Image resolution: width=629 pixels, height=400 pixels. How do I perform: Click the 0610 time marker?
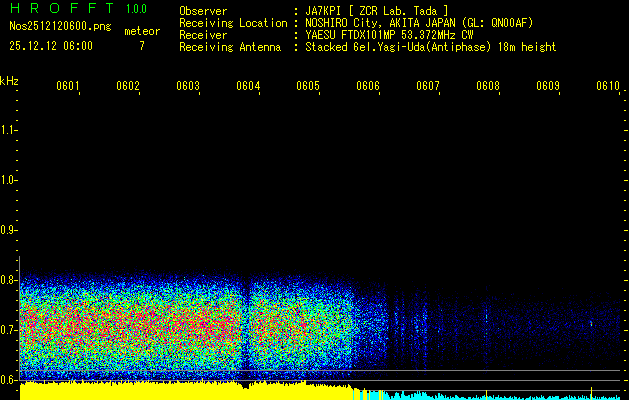[x=608, y=87]
